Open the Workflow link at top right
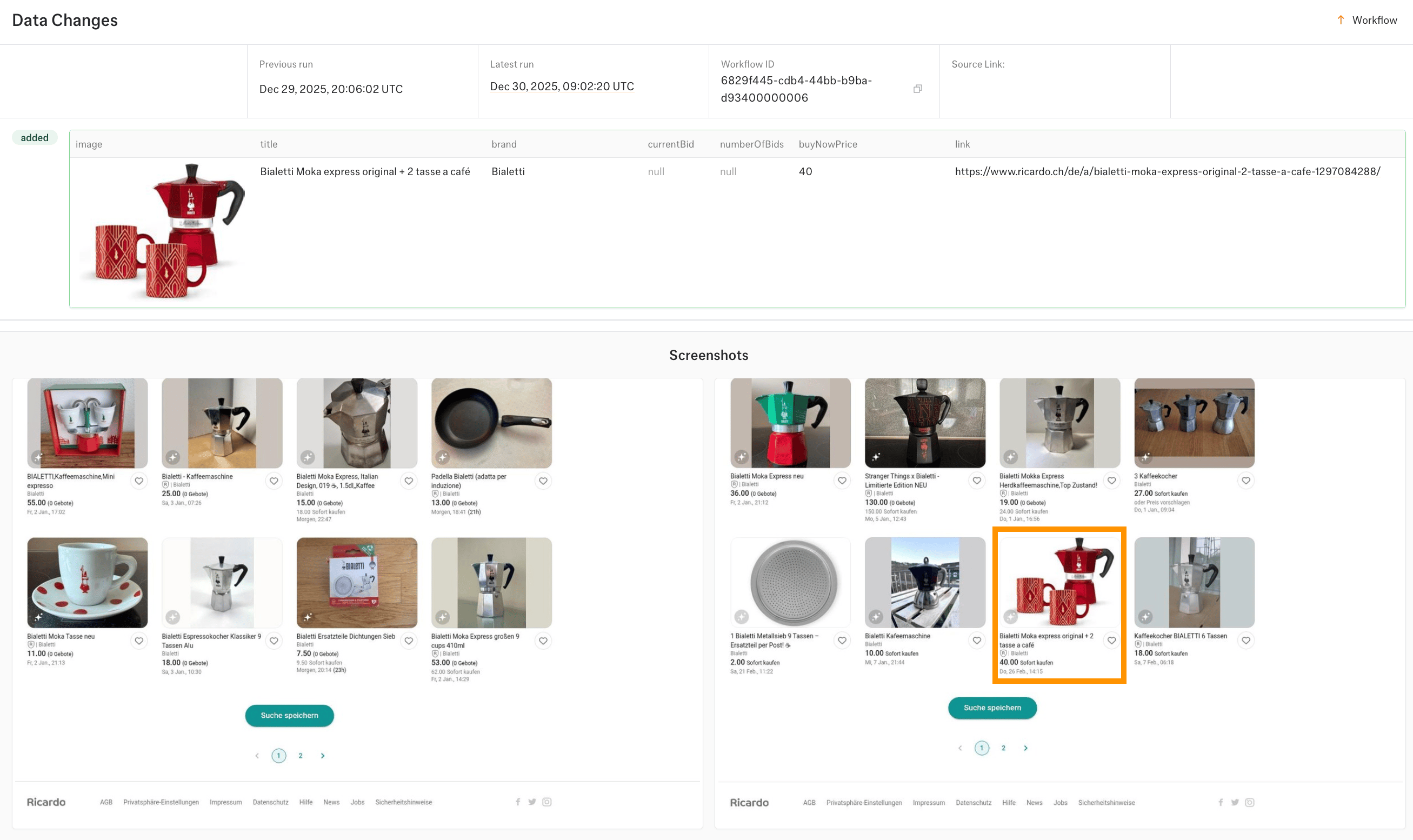This screenshot has width=1413, height=840. 1367,20
